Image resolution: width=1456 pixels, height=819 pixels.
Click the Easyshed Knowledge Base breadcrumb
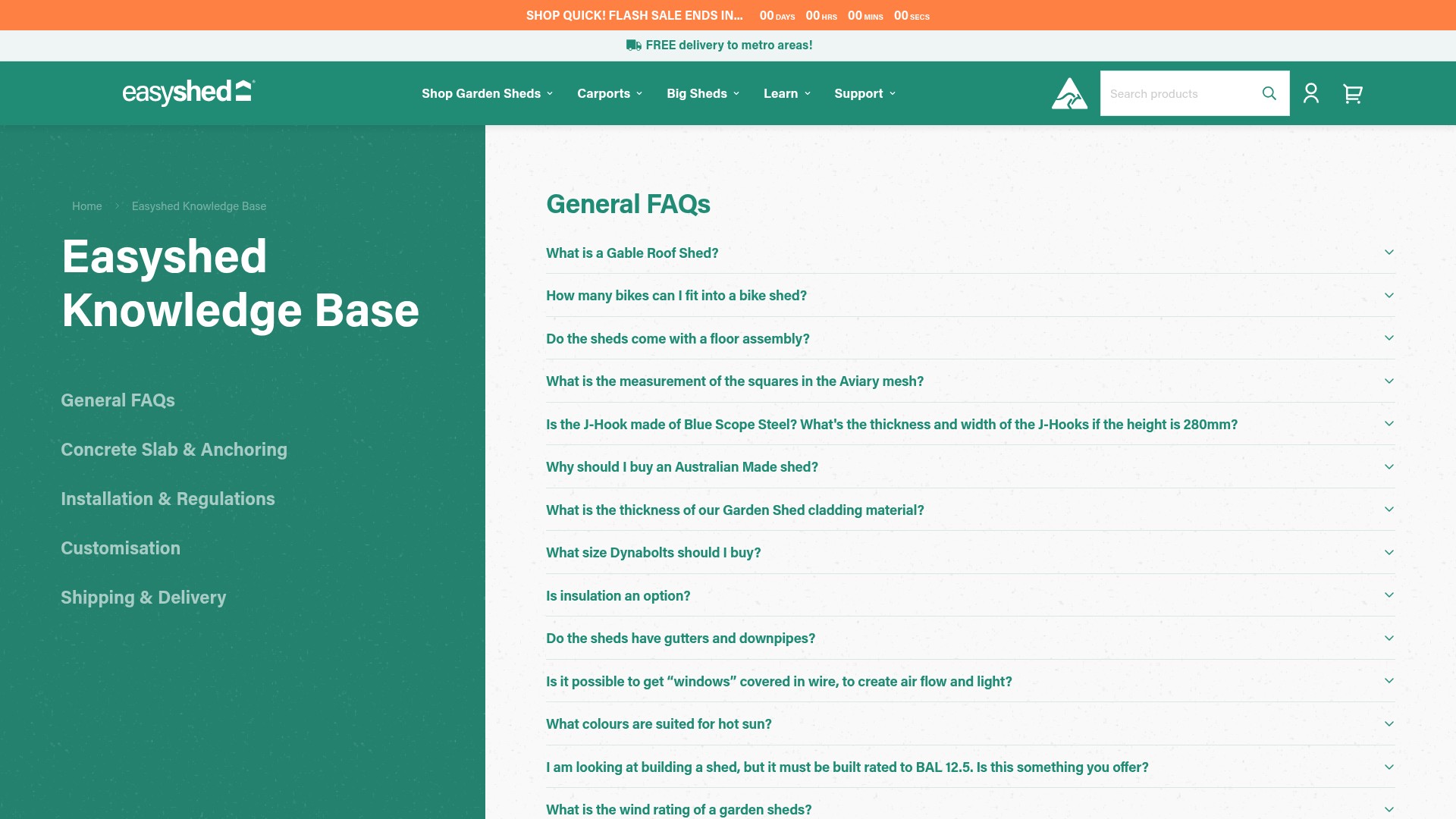(199, 206)
